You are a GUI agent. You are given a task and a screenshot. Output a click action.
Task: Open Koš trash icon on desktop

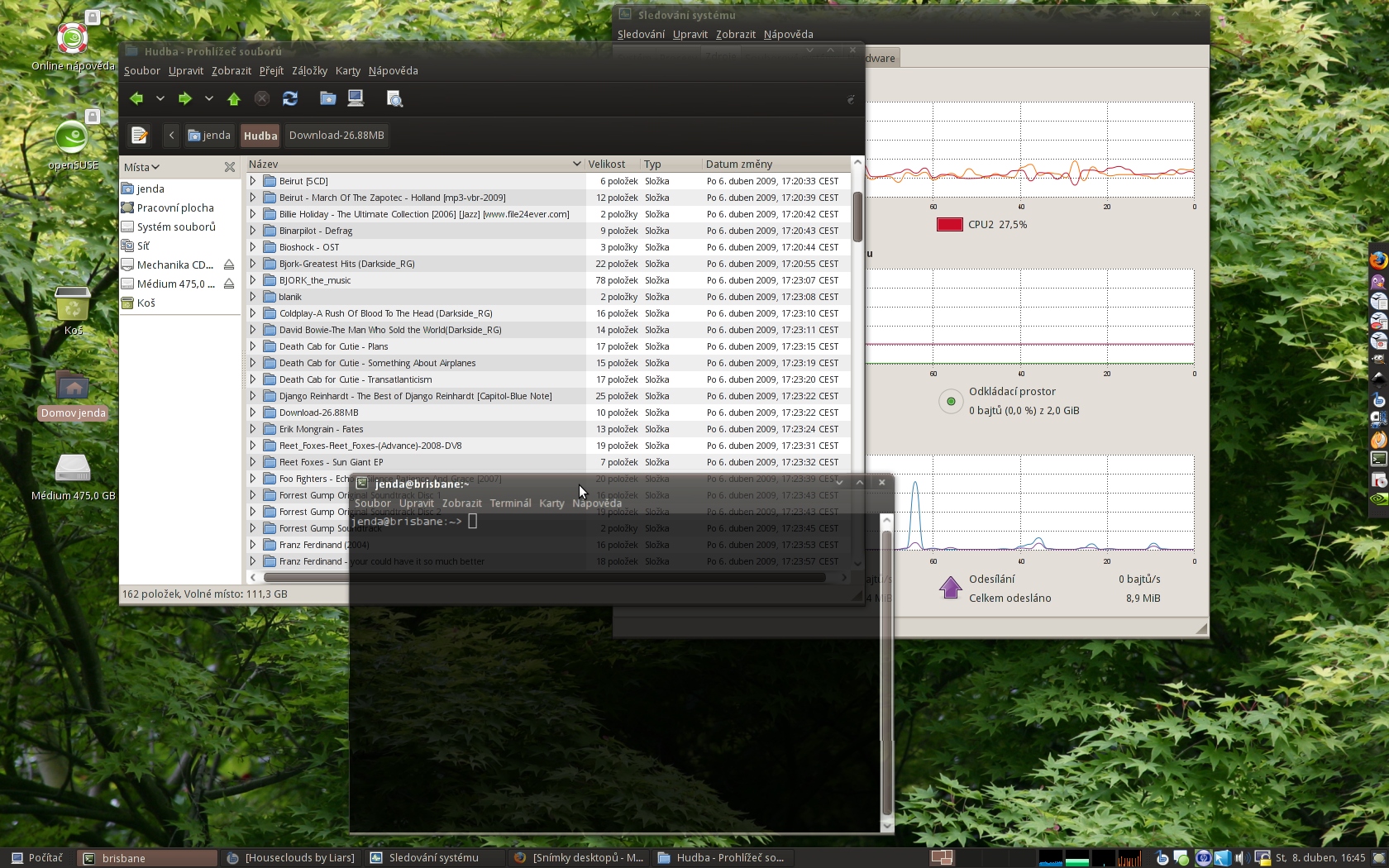[x=73, y=311]
